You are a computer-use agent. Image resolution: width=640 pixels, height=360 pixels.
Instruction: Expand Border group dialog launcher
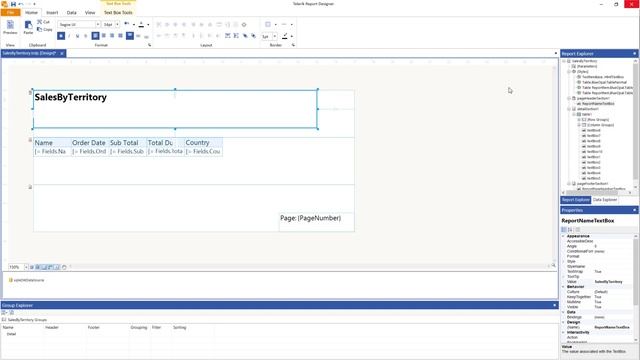293,45
